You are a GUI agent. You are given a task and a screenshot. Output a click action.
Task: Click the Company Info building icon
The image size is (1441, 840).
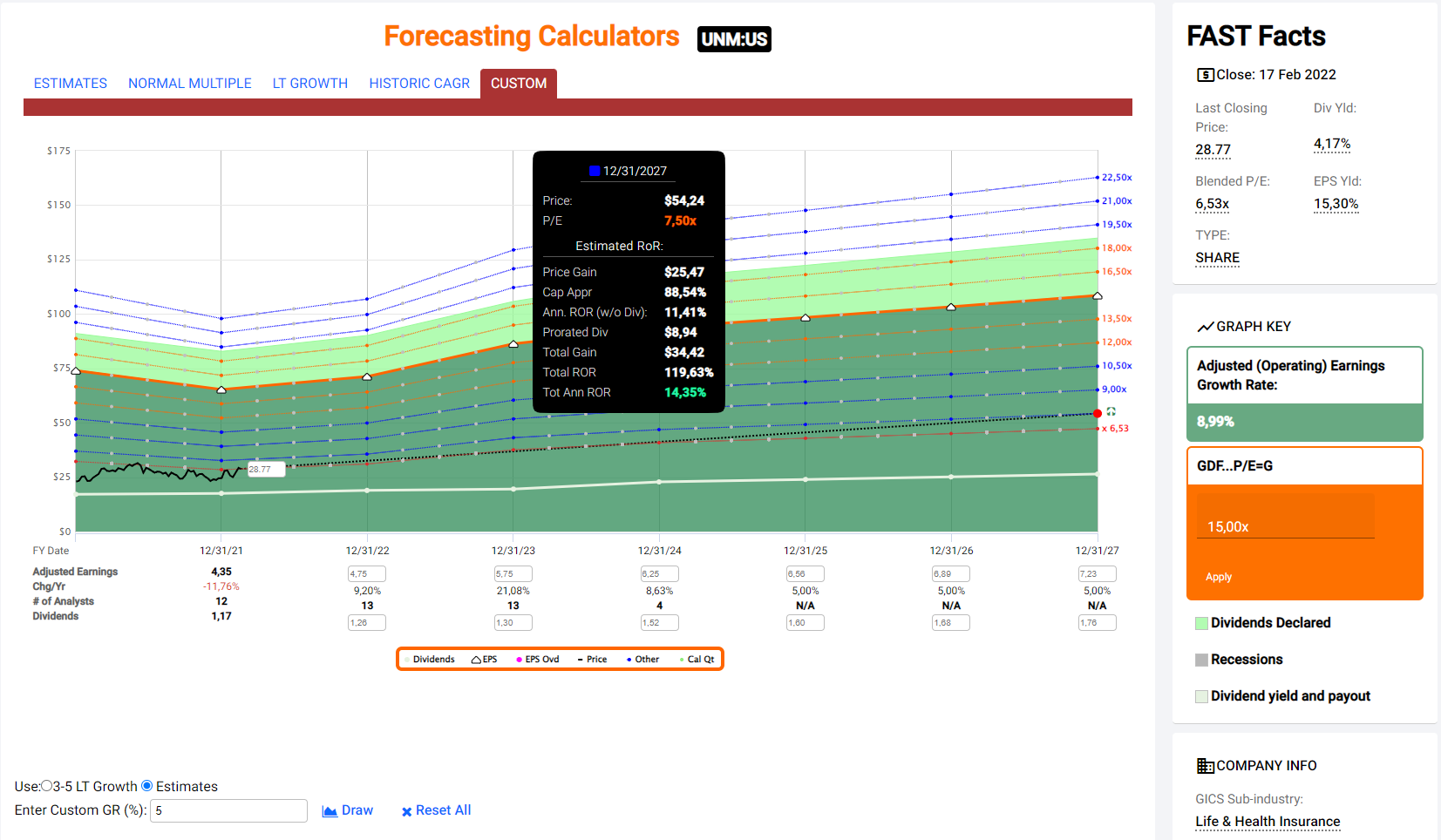pyautogui.click(x=1205, y=766)
